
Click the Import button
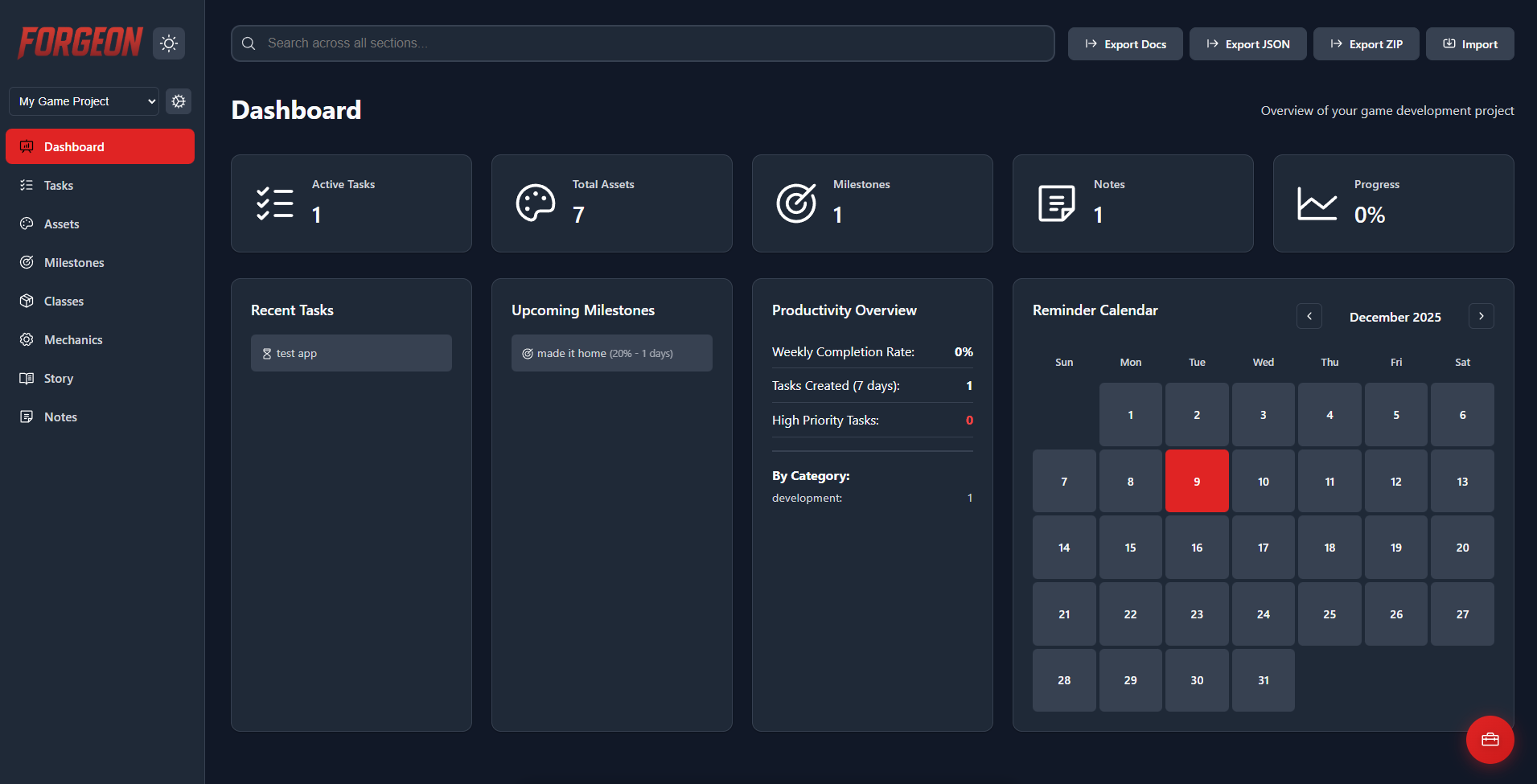1469,44
